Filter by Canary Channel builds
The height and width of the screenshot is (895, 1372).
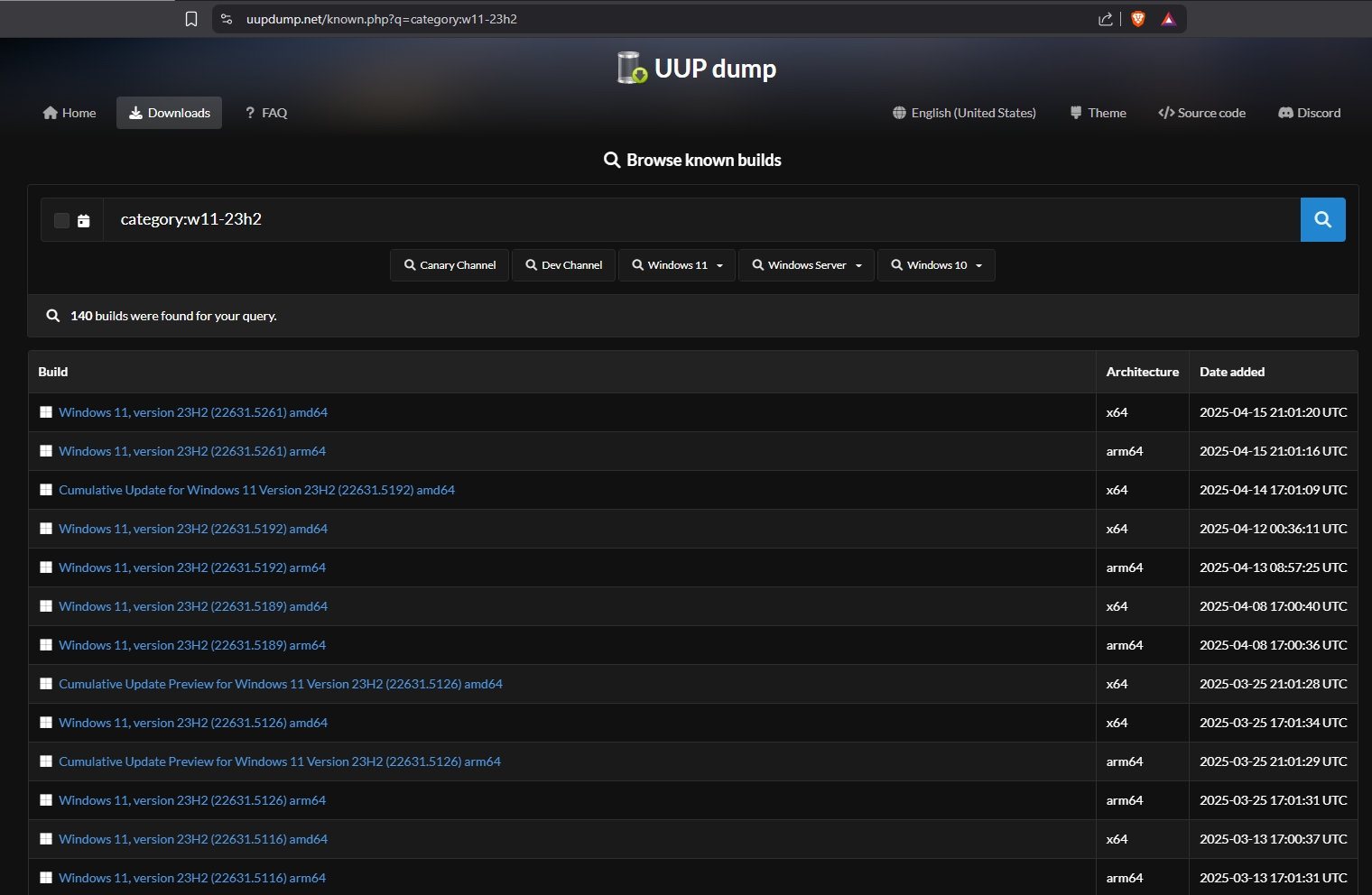(450, 265)
